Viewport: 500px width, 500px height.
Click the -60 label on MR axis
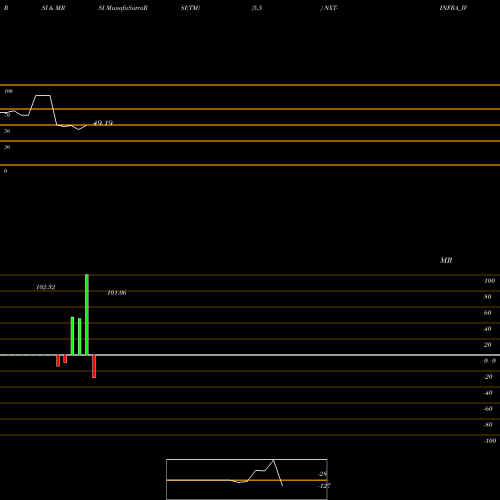pos(488,409)
